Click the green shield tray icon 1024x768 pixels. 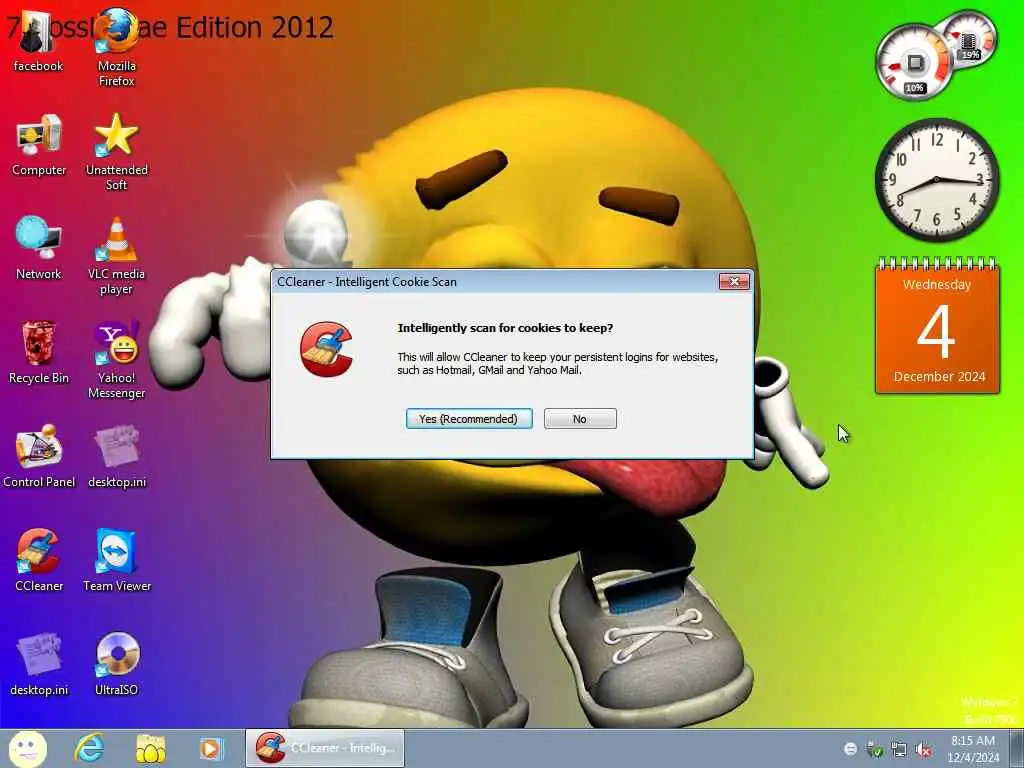pyautogui.click(x=874, y=750)
